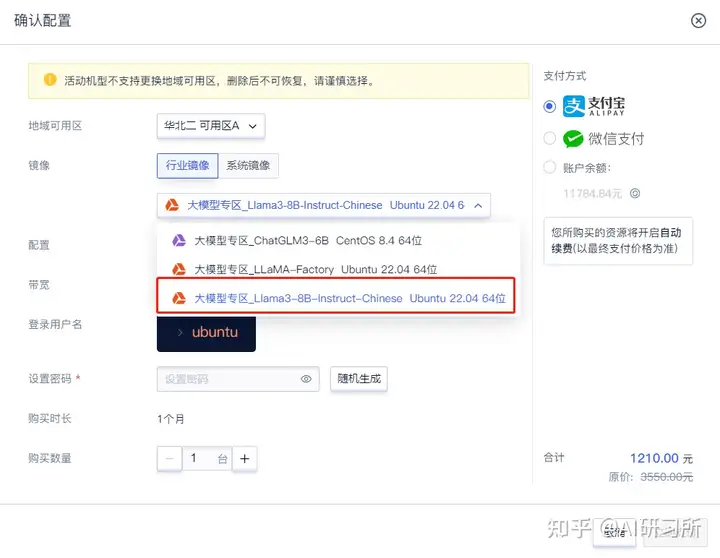Focus the 设置密码 password input field
The height and width of the screenshot is (558, 720).
point(238,379)
